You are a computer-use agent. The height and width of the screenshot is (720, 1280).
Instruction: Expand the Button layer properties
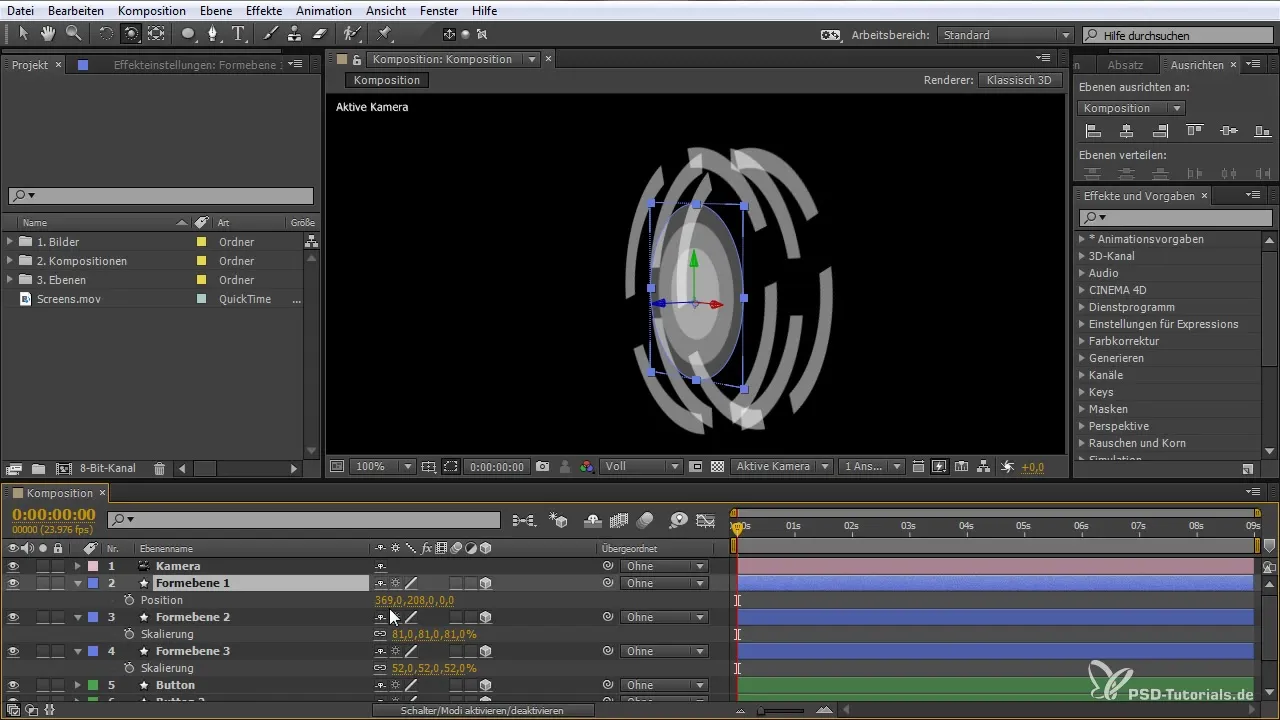coord(78,685)
